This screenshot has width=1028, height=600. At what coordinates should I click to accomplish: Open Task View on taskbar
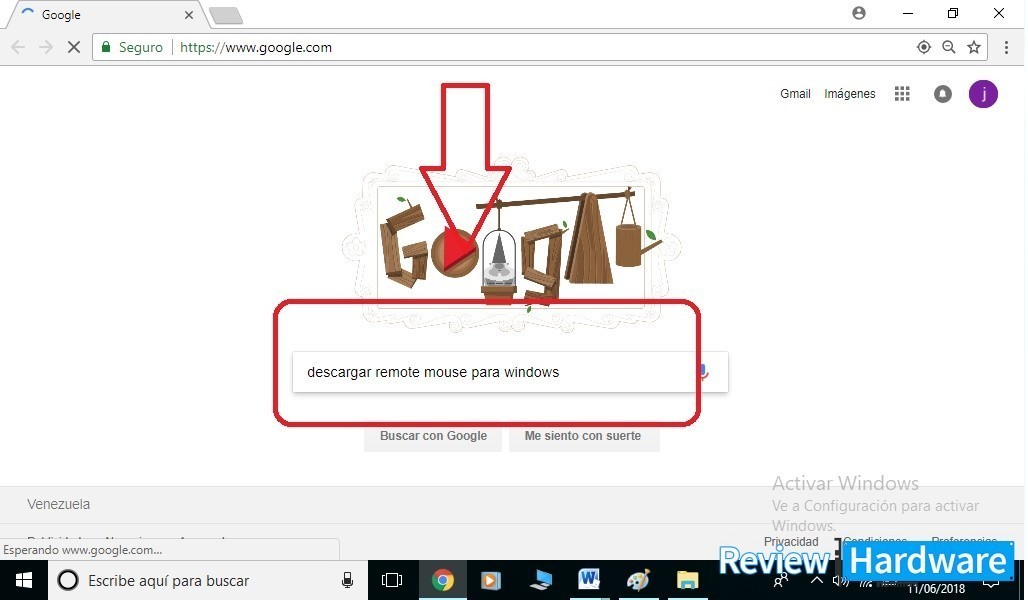(x=391, y=580)
